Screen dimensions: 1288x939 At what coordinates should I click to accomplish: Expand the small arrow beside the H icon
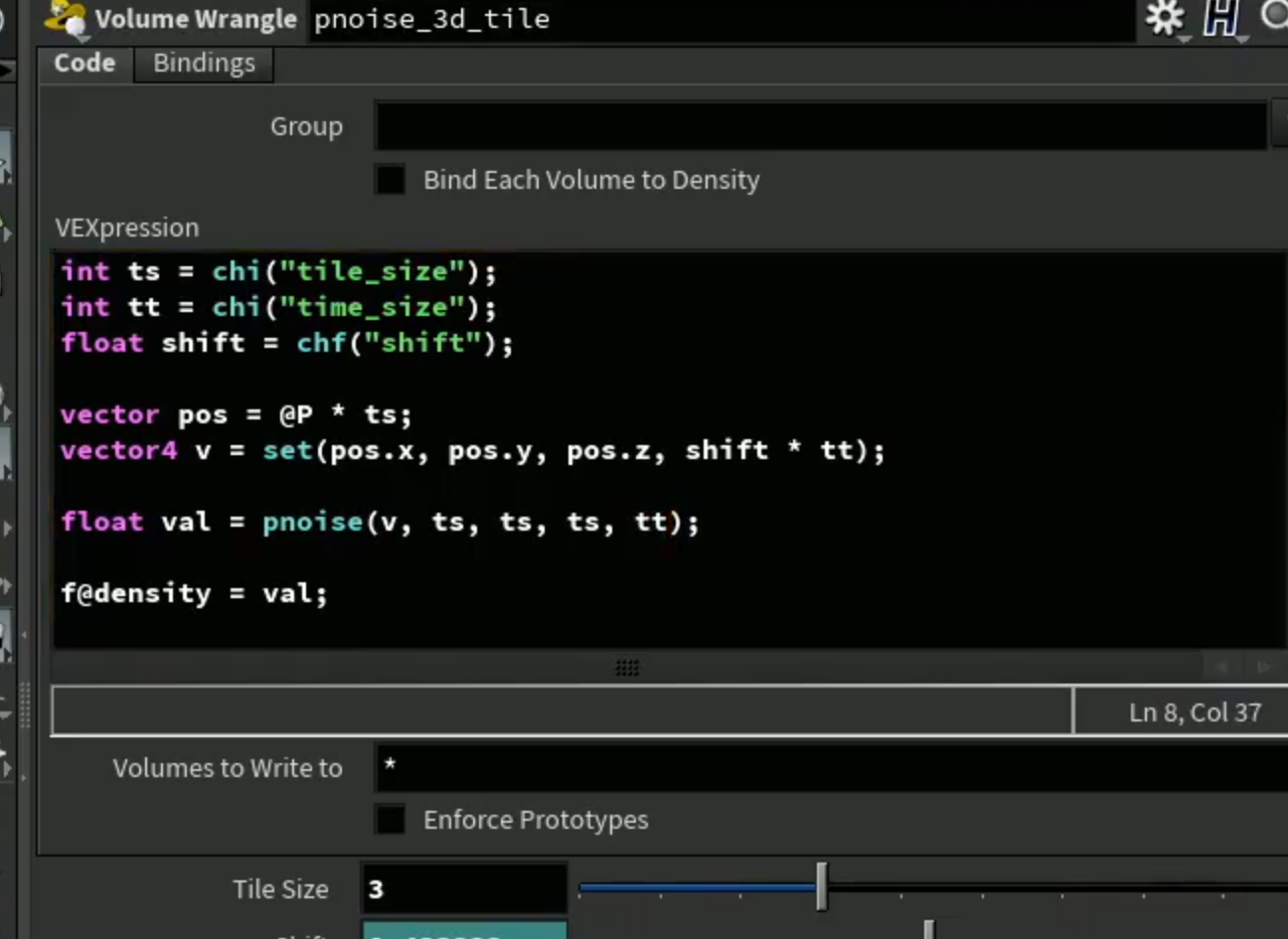[1243, 39]
